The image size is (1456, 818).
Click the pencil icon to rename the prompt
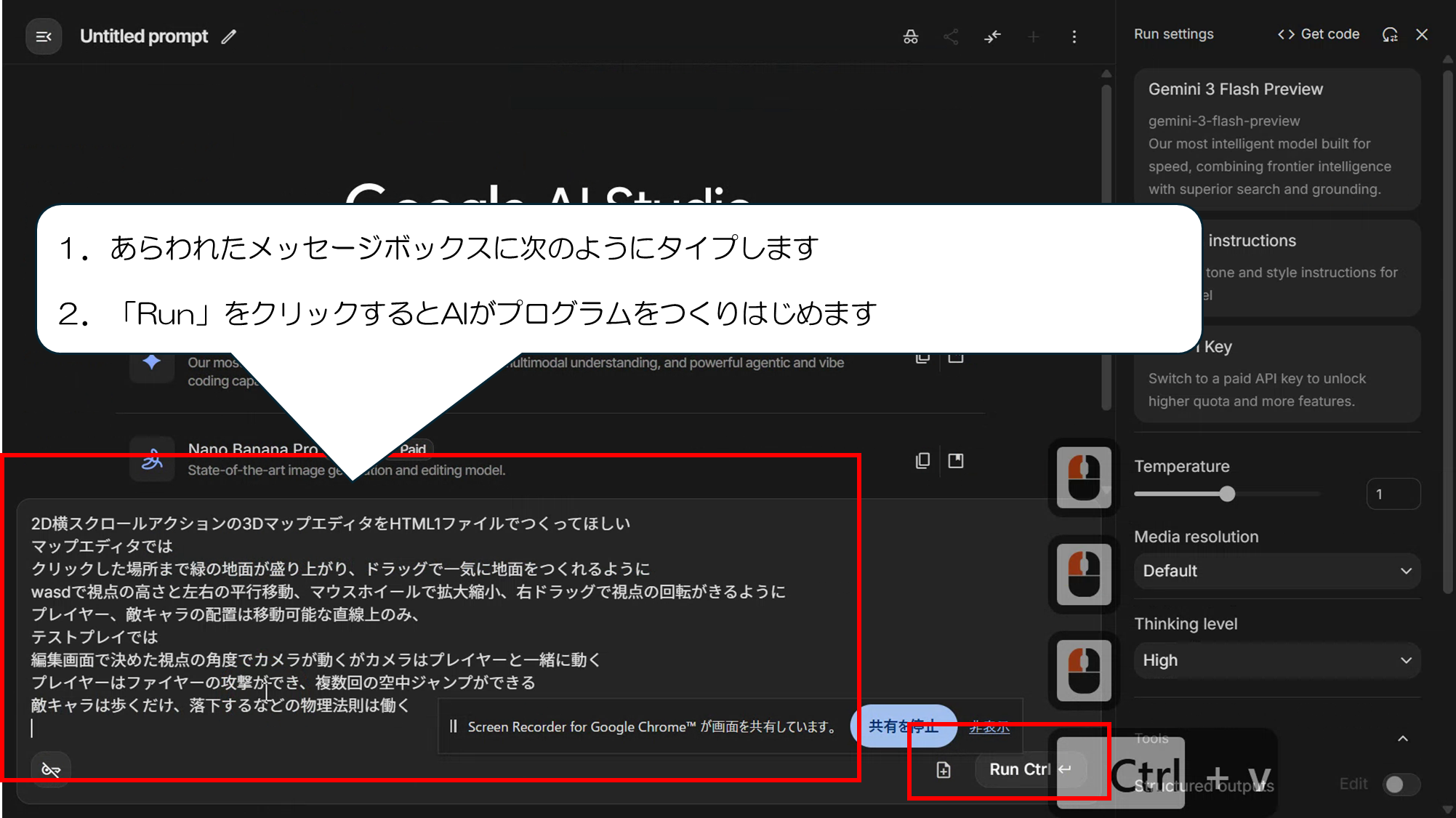(229, 36)
